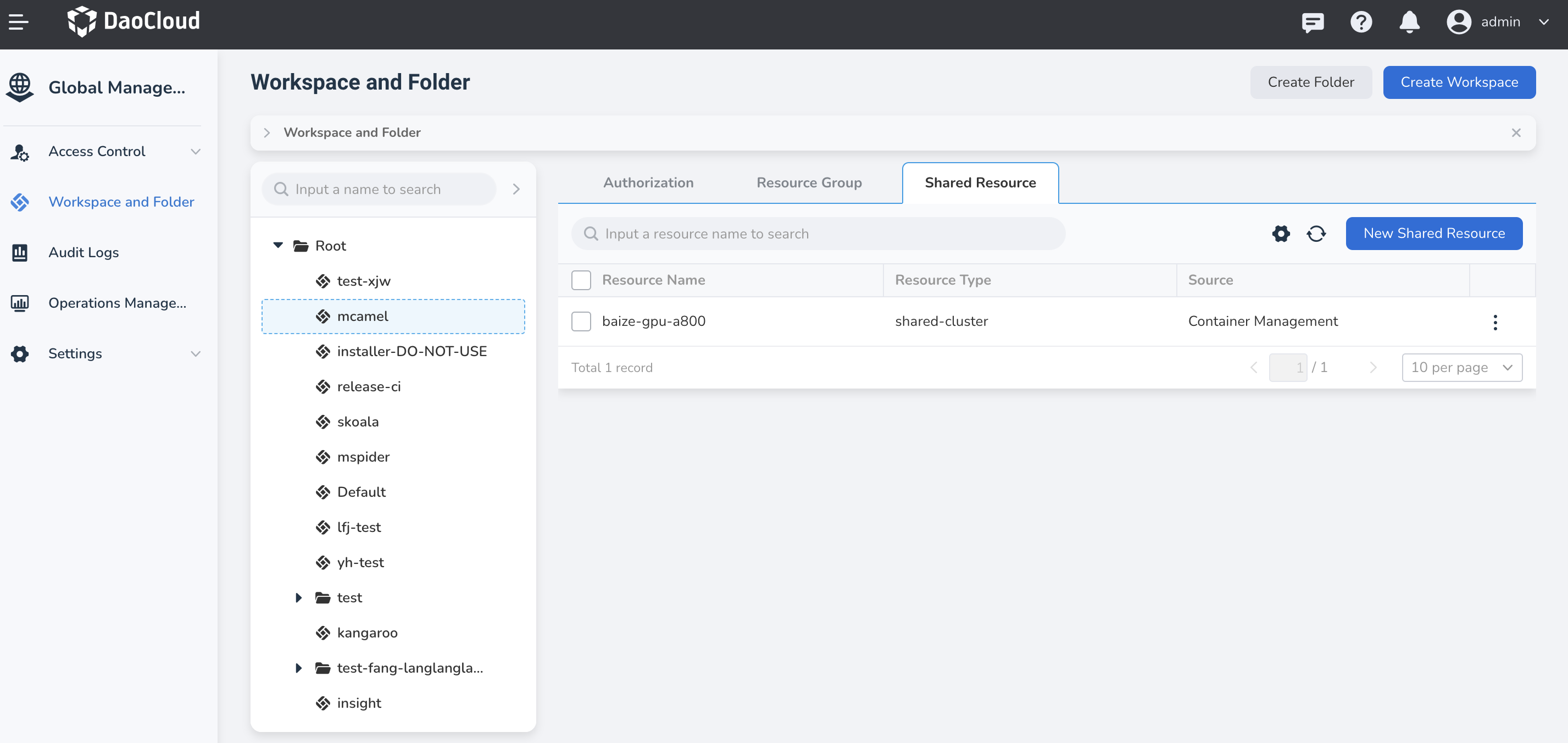Screen dimensions: 1568x743
Task: Click the settings gear icon
Action: [x=1280, y=233]
